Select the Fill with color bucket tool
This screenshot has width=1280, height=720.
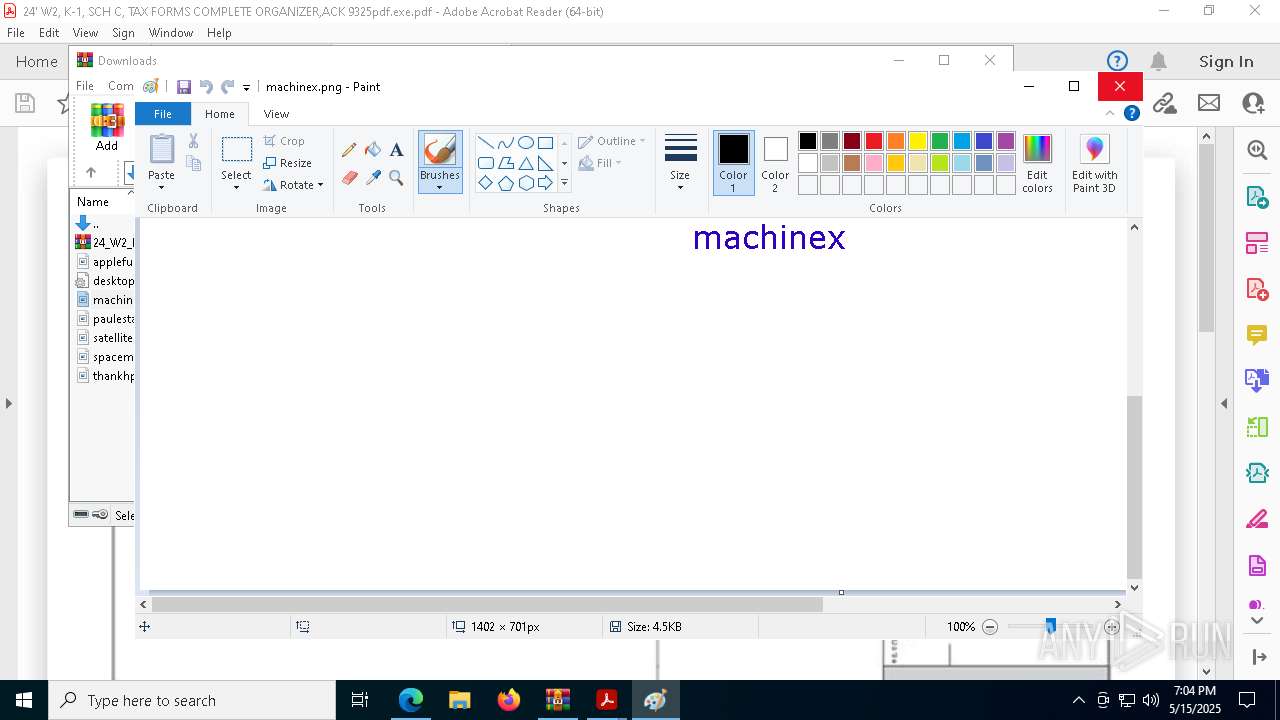point(373,150)
